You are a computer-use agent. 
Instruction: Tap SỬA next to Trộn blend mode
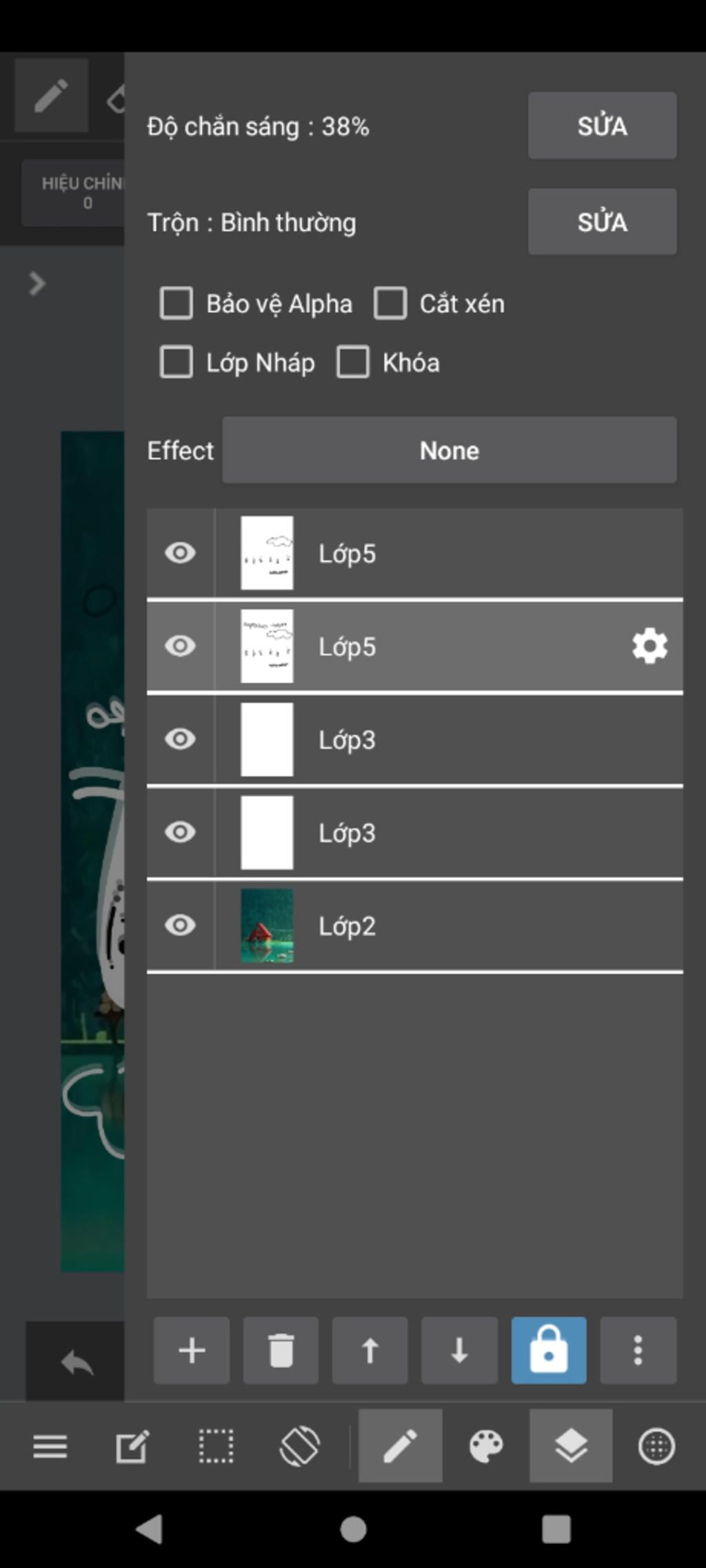click(x=603, y=222)
